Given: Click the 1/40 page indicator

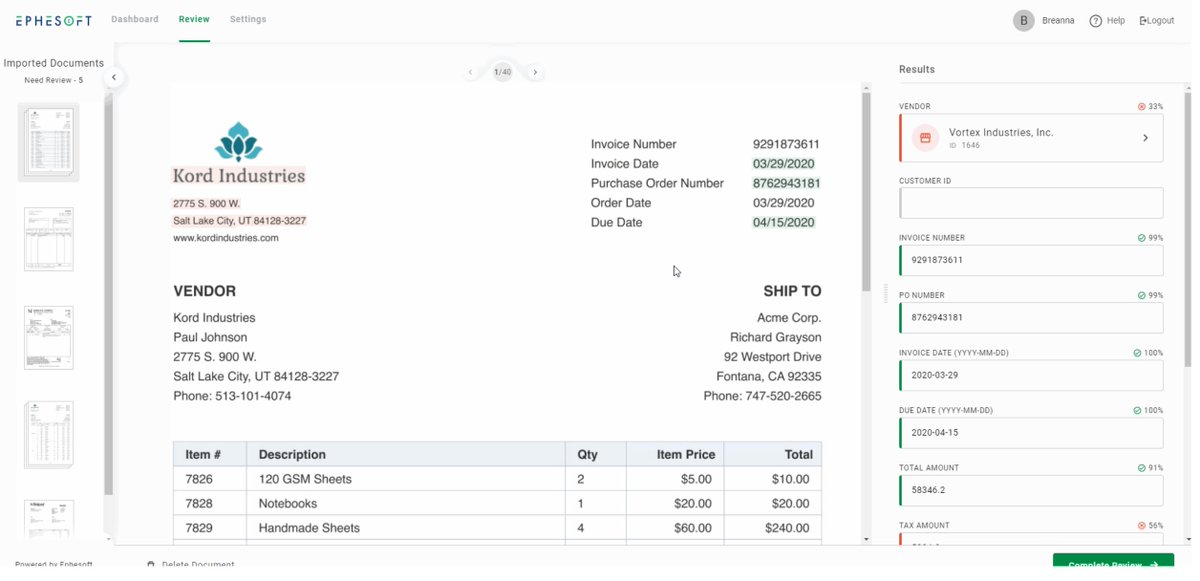Looking at the screenshot, I should coord(503,72).
